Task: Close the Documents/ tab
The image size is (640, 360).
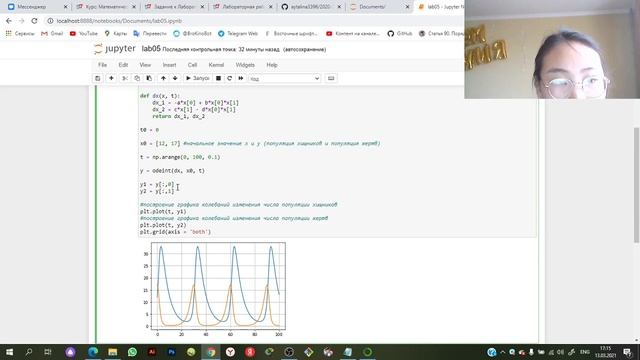Action: point(407,7)
